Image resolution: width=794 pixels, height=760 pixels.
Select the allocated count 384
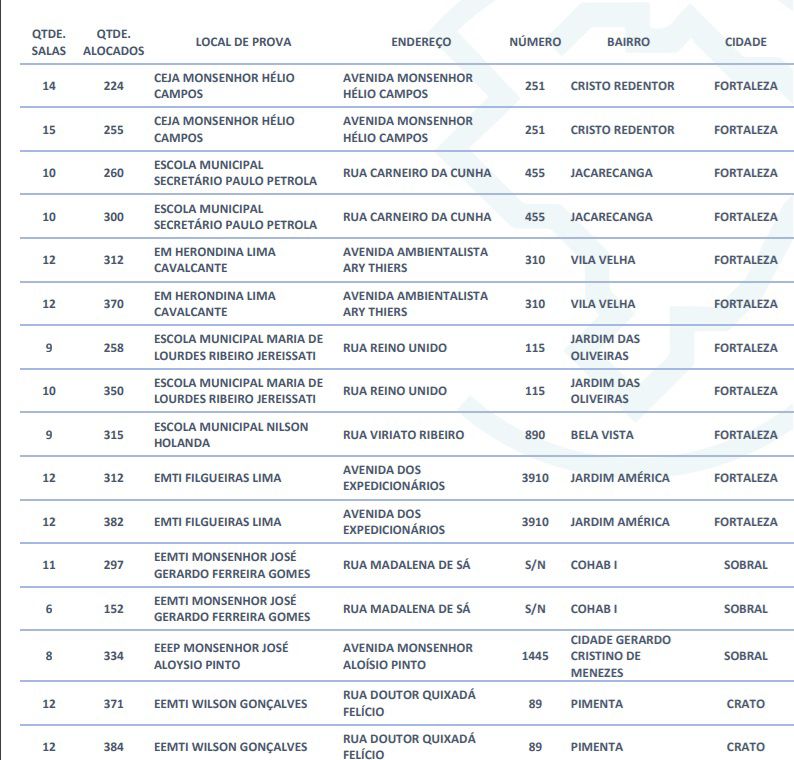tap(114, 747)
